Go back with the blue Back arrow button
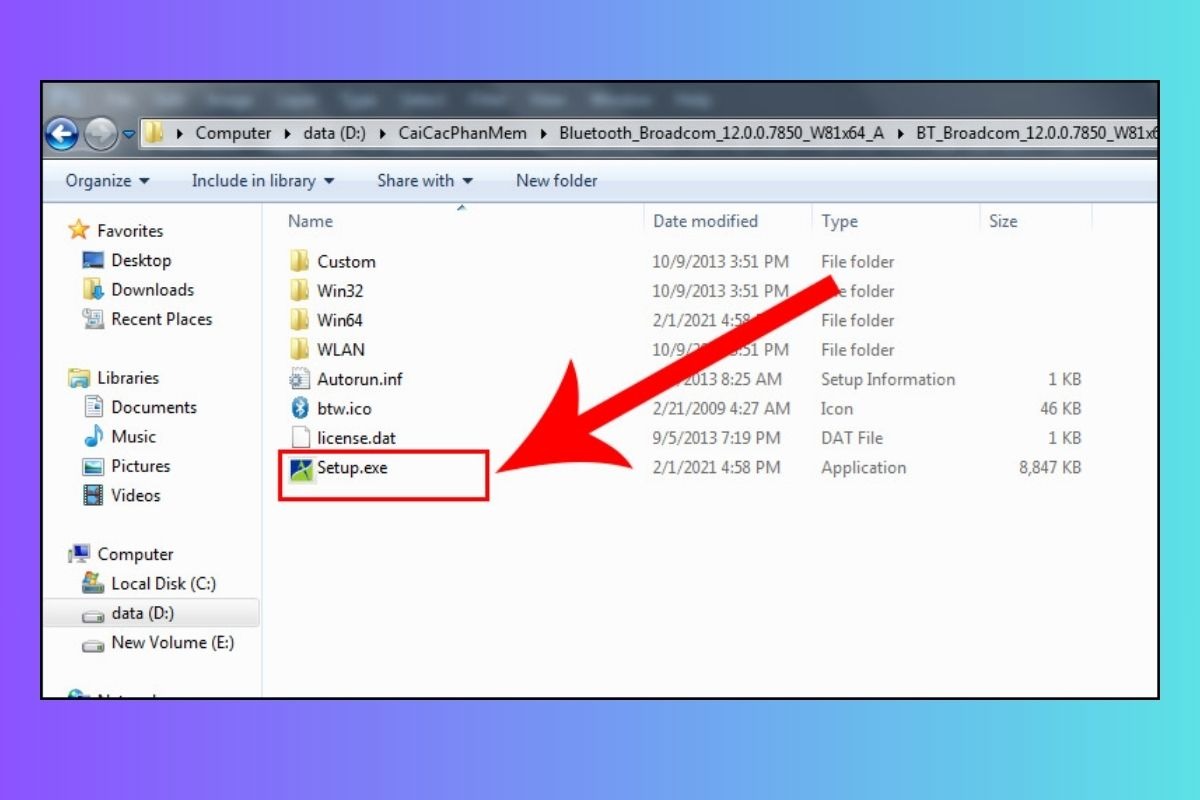1200x800 pixels. [62, 134]
